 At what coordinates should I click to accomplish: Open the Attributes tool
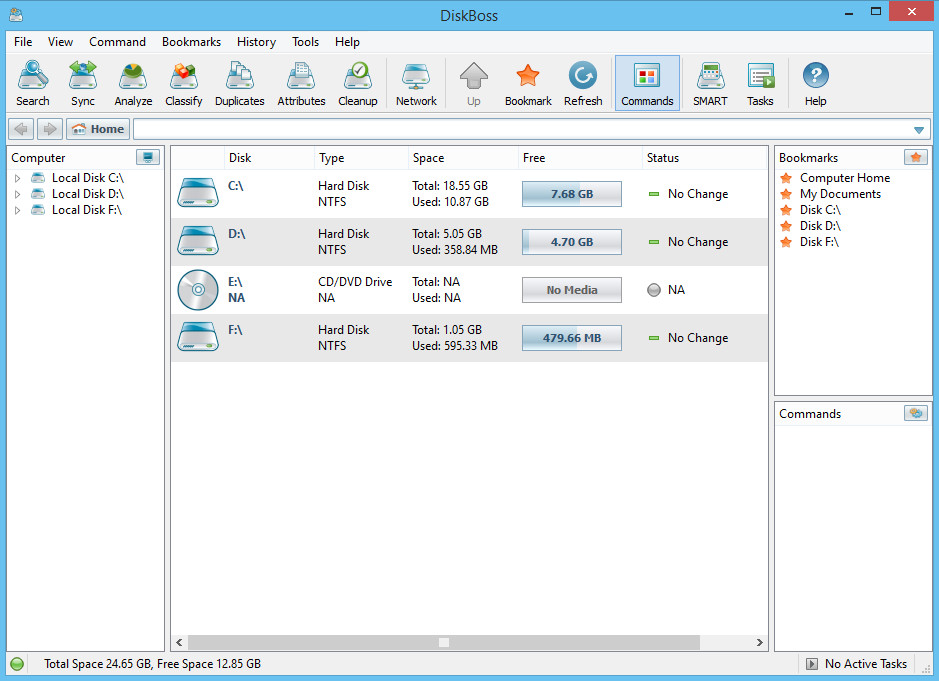tap(301, 83)
